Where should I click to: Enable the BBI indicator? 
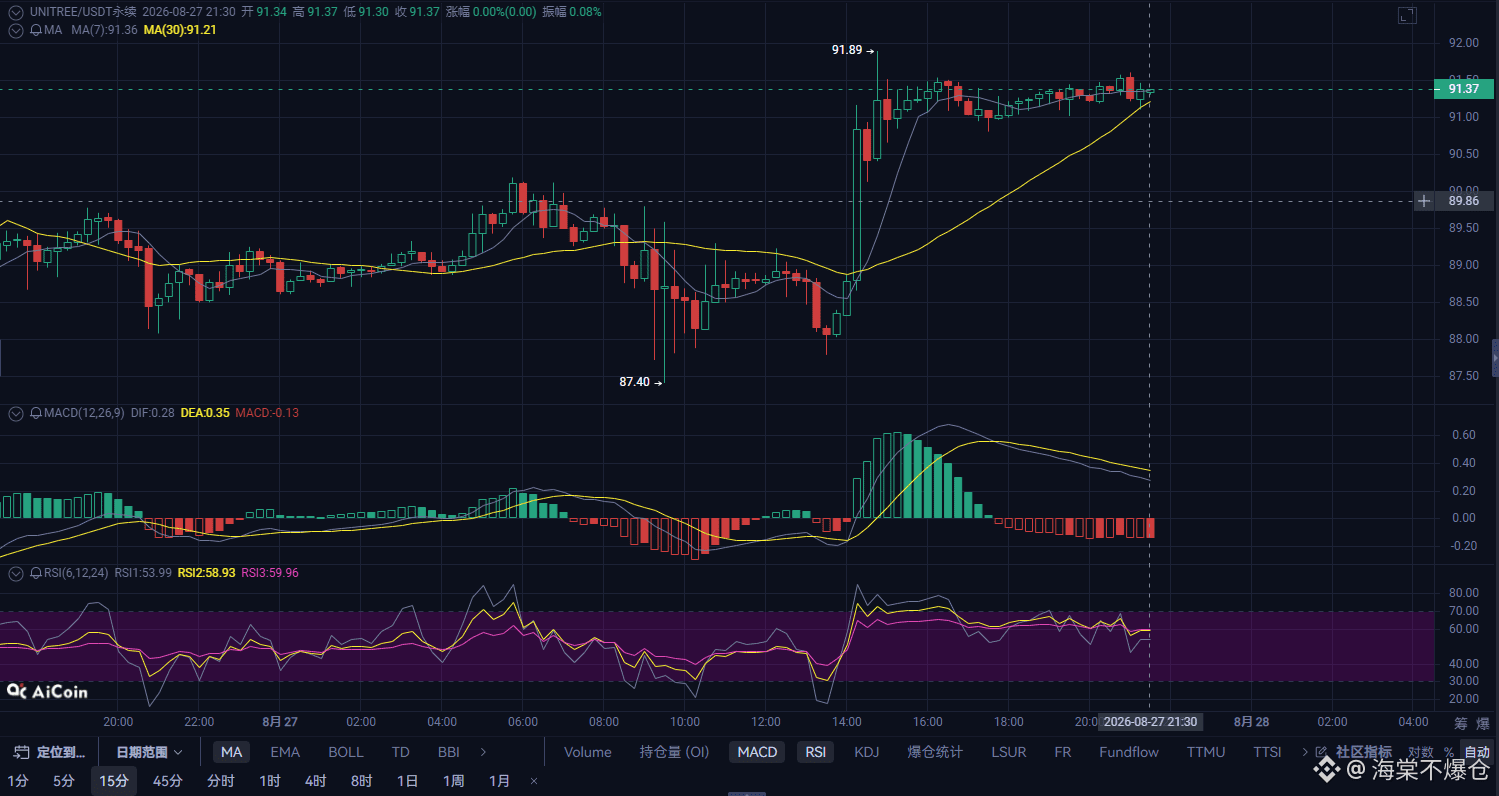[449, 752]
